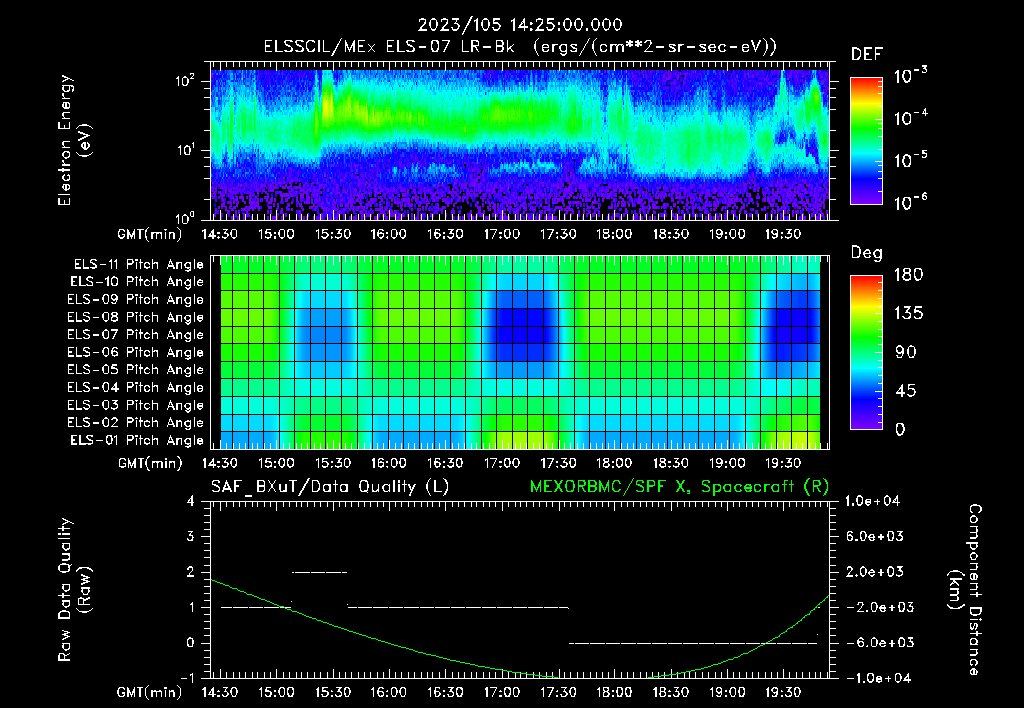
Task: Click the 15:30 tick label under pitch angle panel
Action: (332, 463)
